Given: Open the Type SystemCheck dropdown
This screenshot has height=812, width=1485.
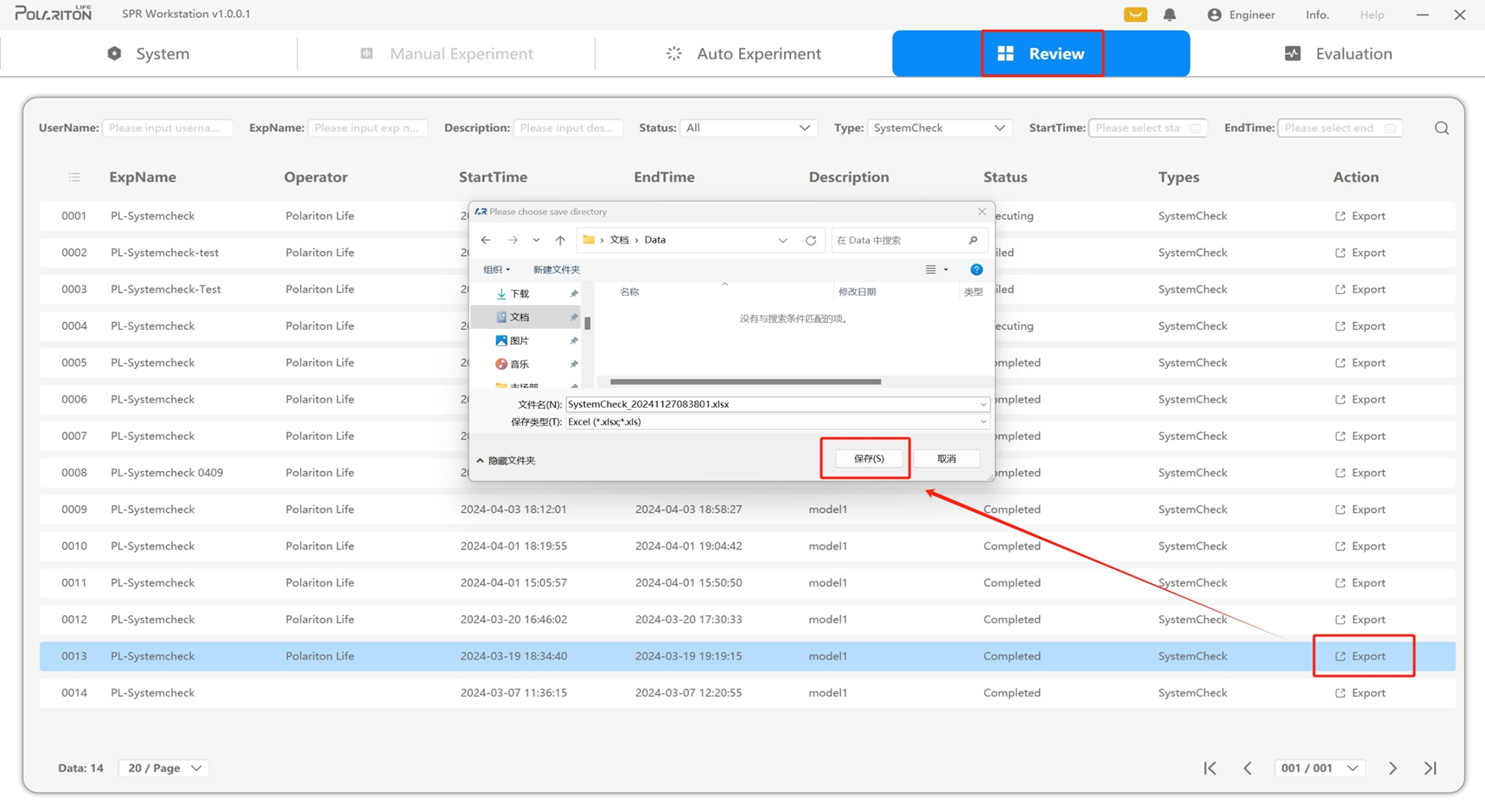Looking at the screenshot, I should tap(937, 128).
